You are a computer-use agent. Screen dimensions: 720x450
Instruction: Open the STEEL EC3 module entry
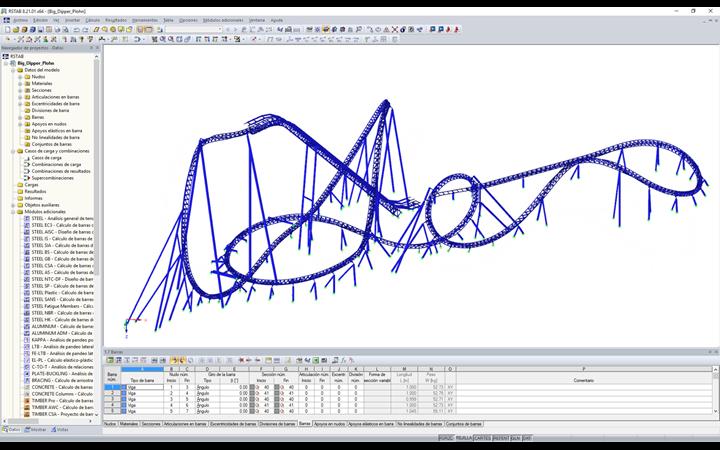[x=62, y=225]
